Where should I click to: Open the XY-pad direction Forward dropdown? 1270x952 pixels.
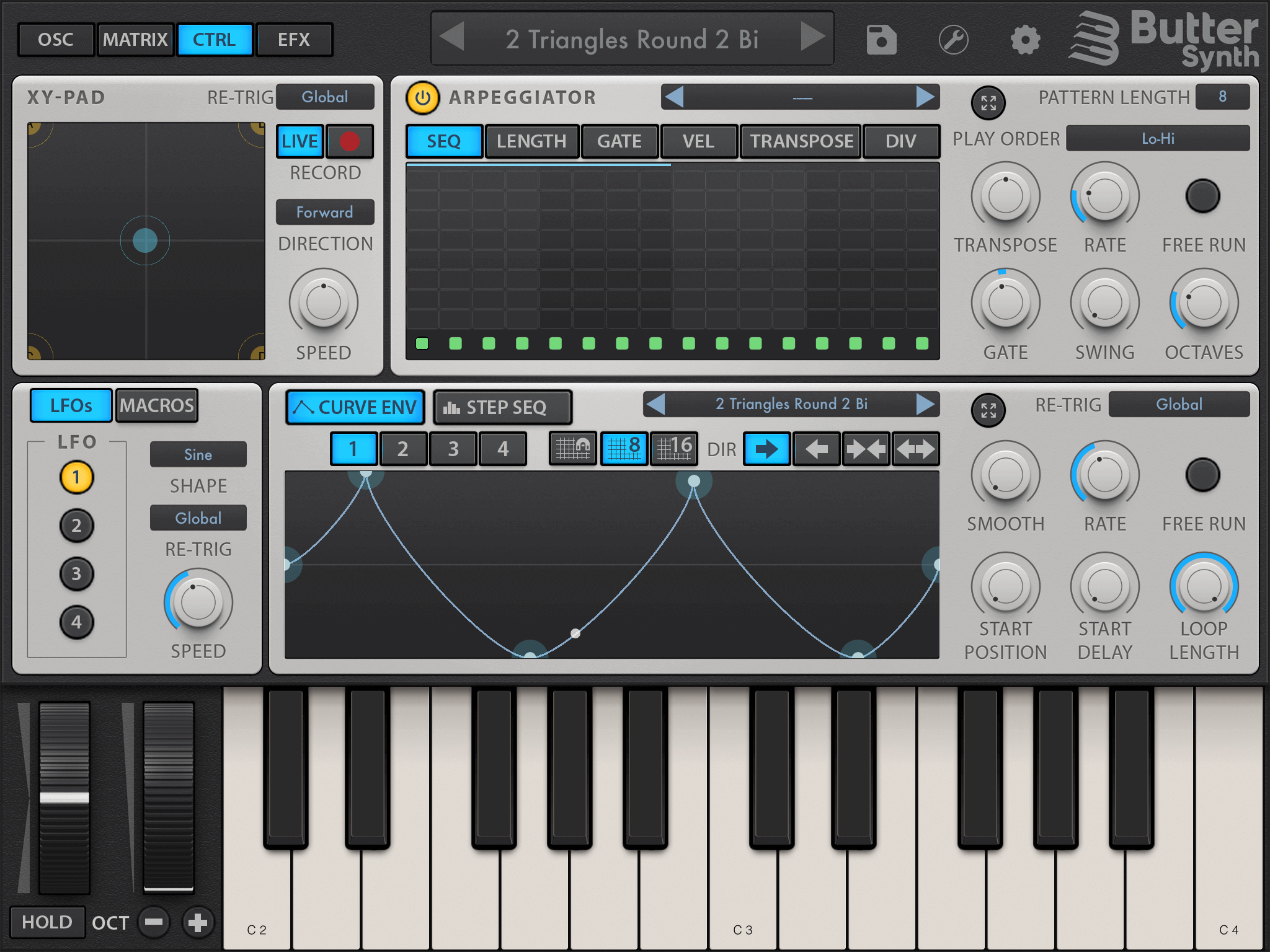coord(324,213)
